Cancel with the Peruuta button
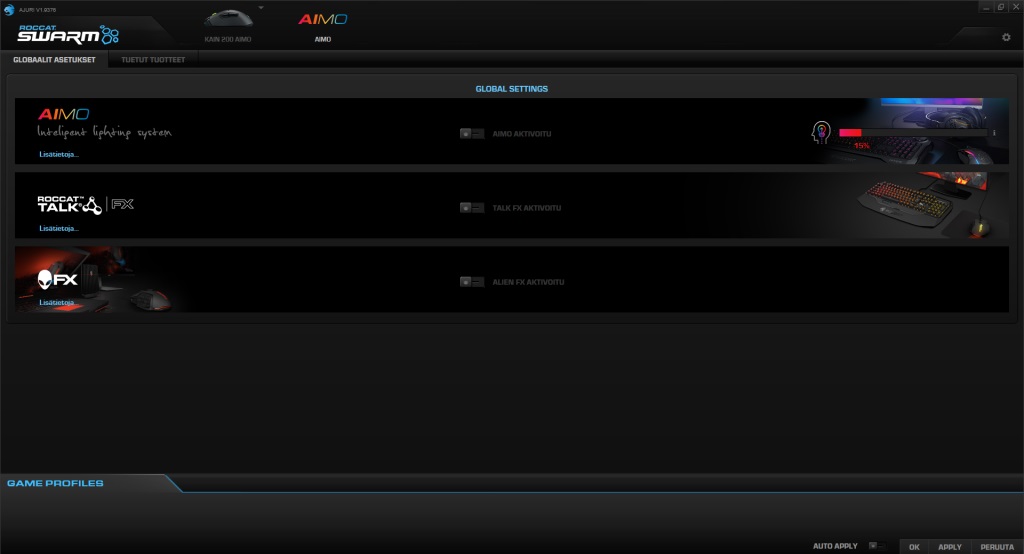The height and width of the screenshot is (554, 1024). (x=997, y=547)
